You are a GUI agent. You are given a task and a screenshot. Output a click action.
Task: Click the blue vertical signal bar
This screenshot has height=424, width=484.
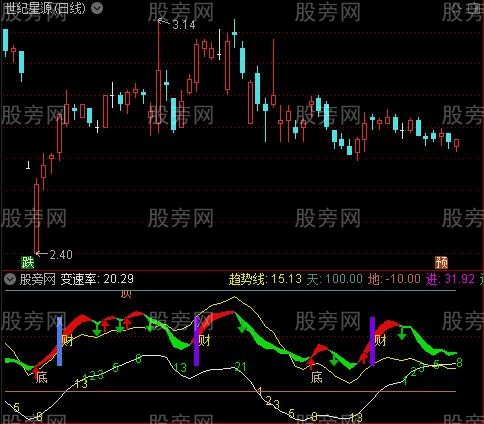[59, 341]
